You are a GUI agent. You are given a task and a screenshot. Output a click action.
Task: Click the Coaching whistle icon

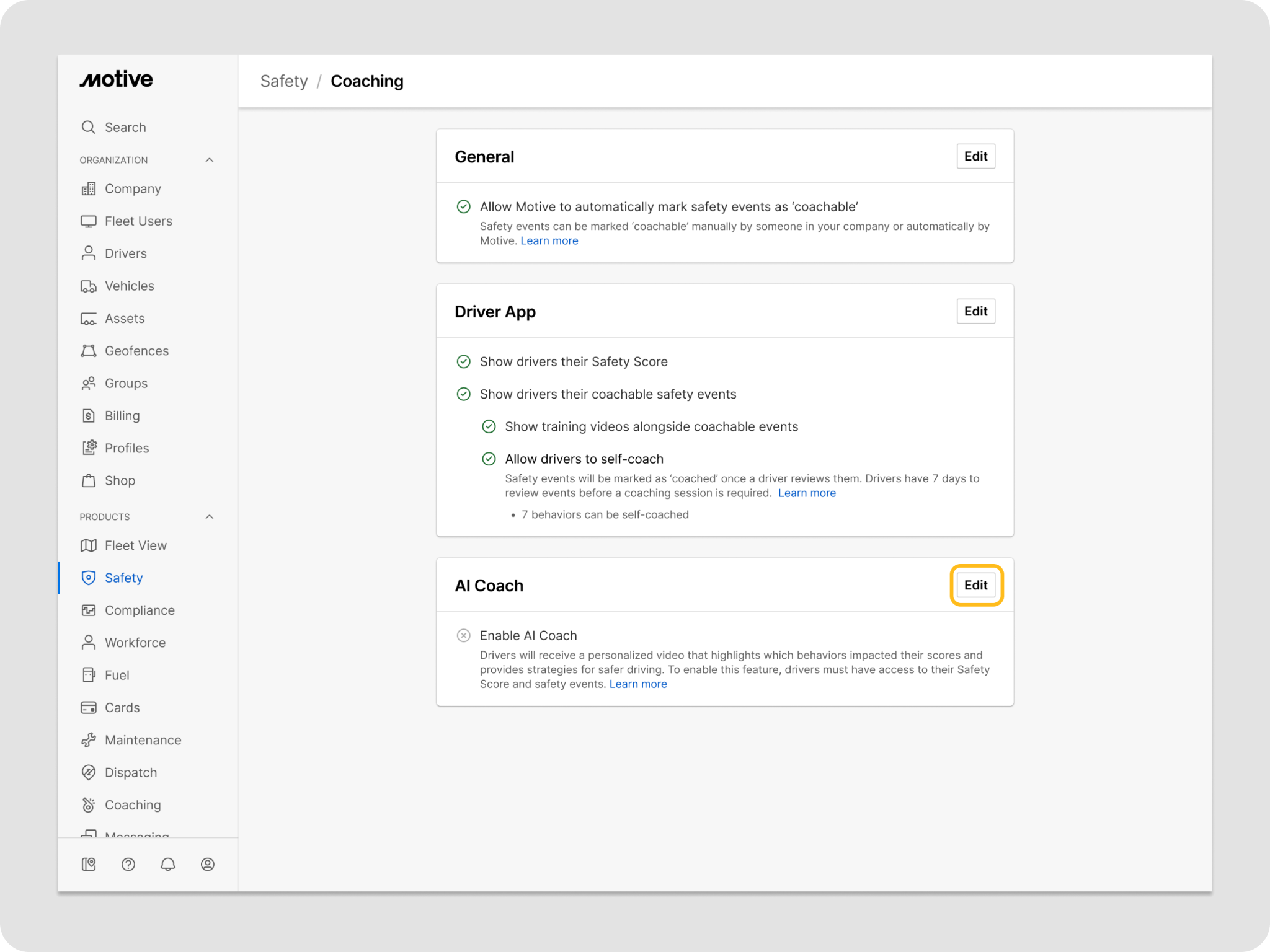(x=89, y=804)
